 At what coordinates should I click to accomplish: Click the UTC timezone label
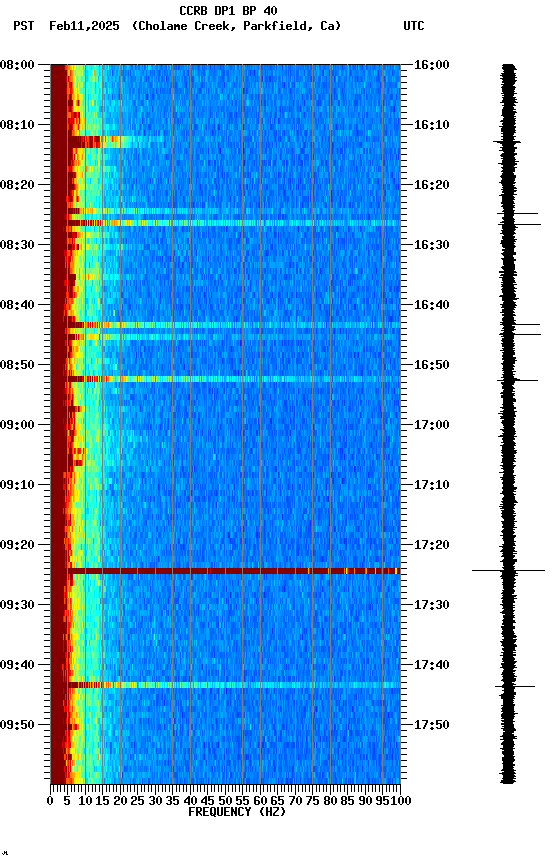[414, 26]
